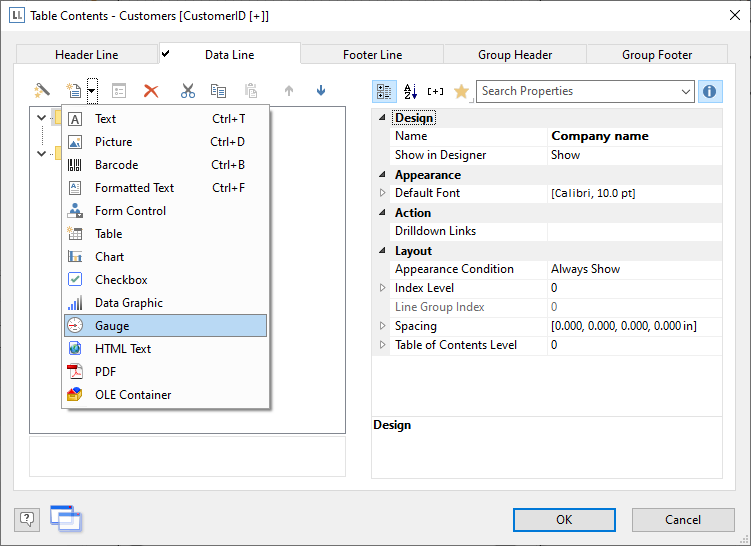Screen dimensions: 751x546
Task: Toggle categorized view of properties
Action: point(385,91)
